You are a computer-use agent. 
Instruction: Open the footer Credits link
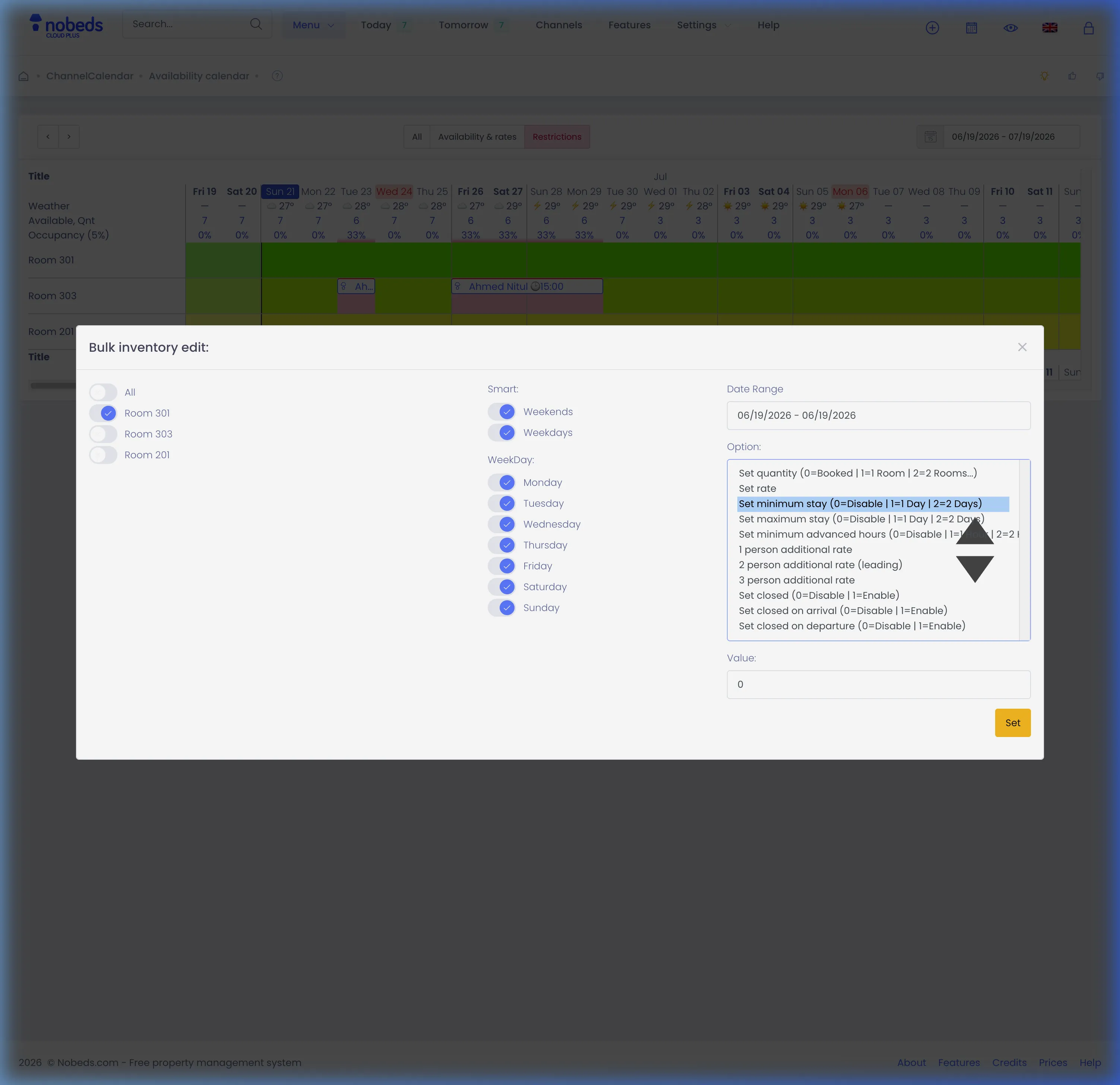click(1009, 1063)
